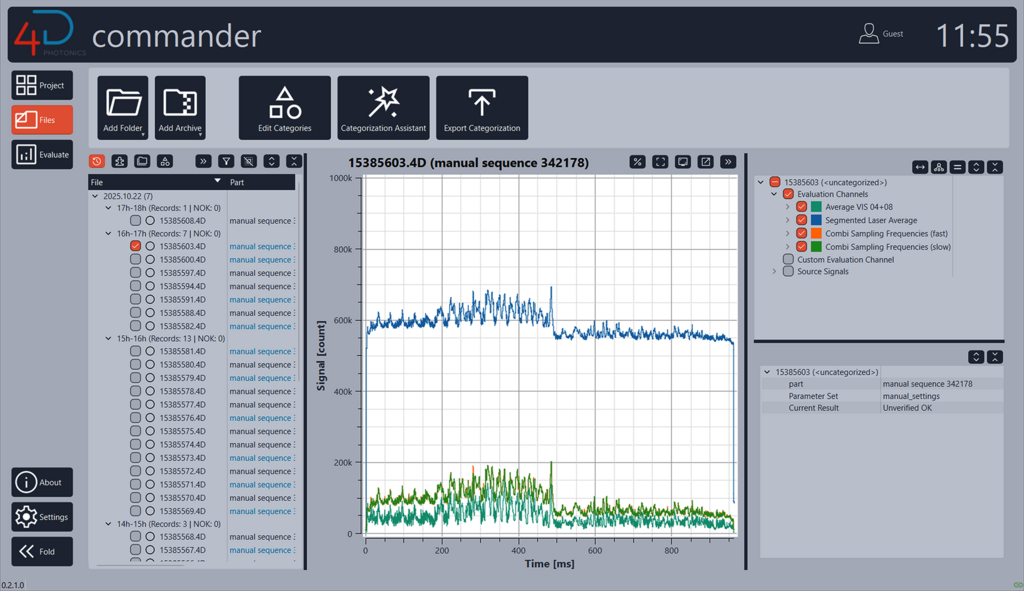Check the Custom Evaluation Channel checkbox

coord(788,259)
